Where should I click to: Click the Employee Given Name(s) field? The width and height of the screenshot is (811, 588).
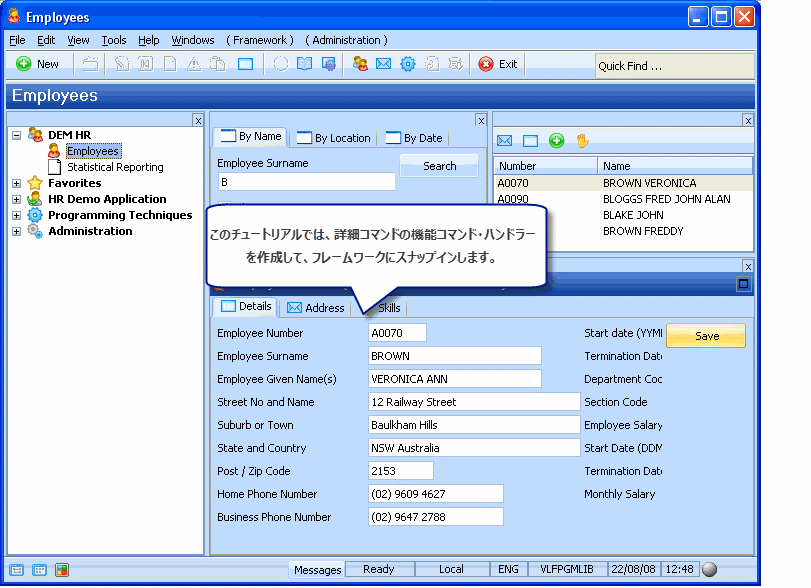point(455,379)
